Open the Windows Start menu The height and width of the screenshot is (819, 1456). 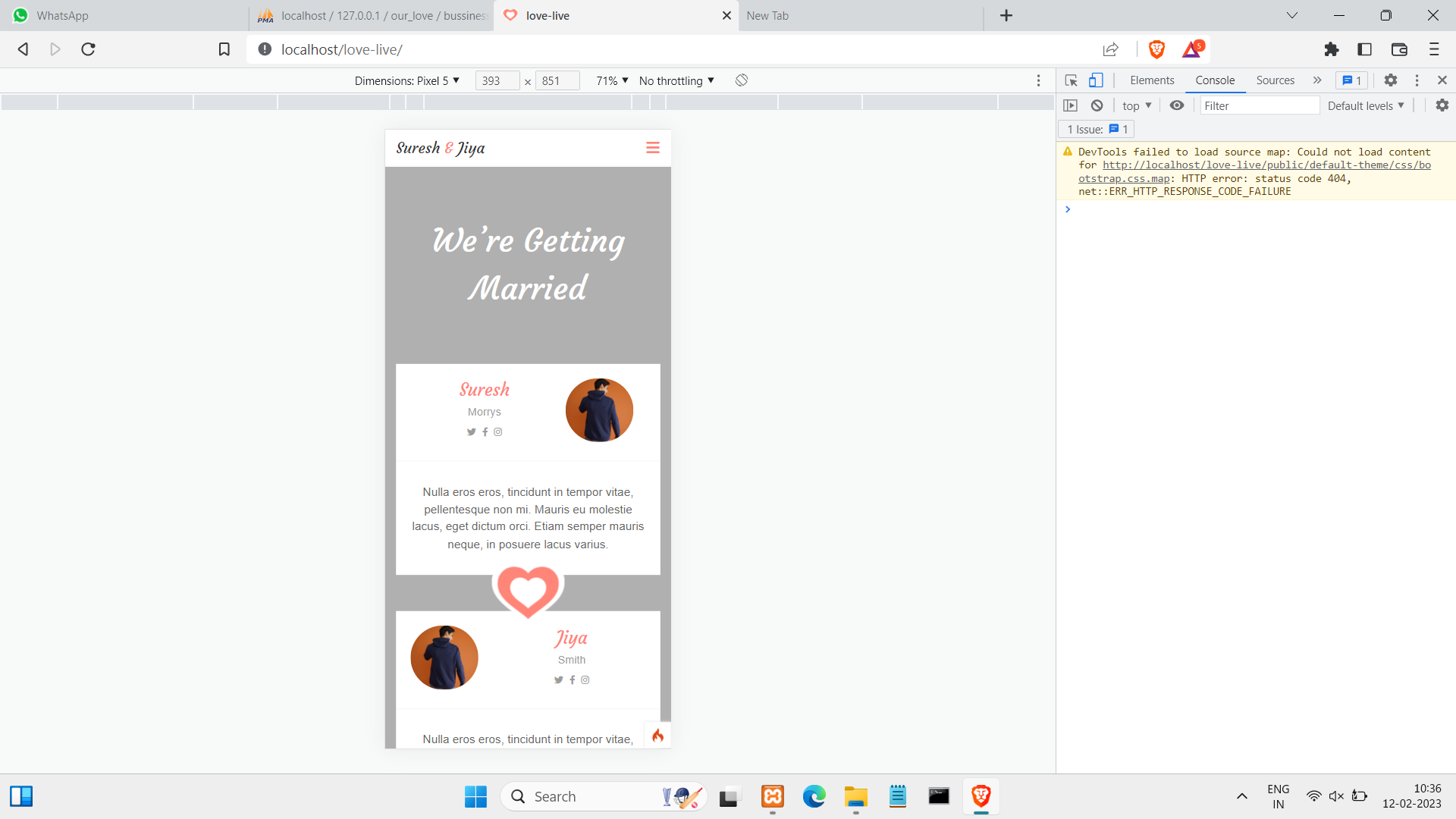475,796
